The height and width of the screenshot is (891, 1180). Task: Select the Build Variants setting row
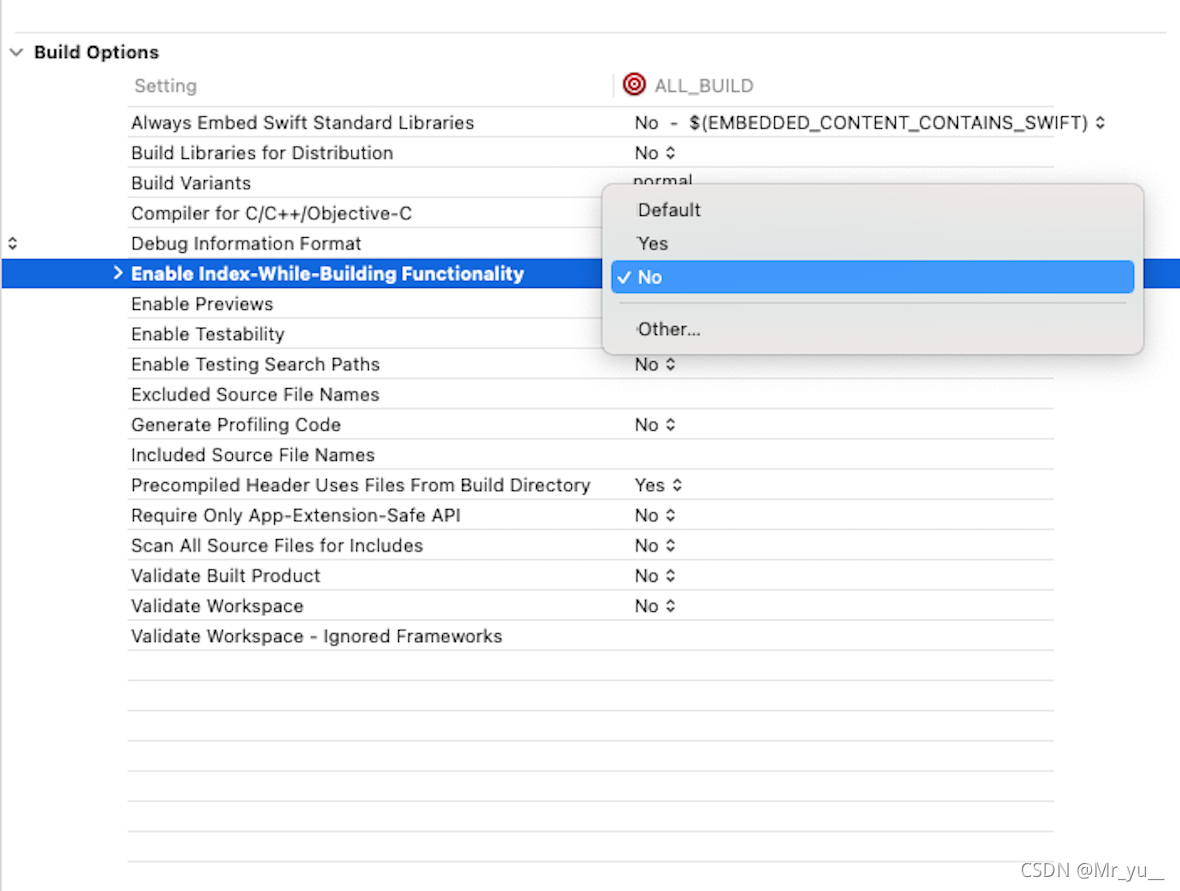pos(191,183)
